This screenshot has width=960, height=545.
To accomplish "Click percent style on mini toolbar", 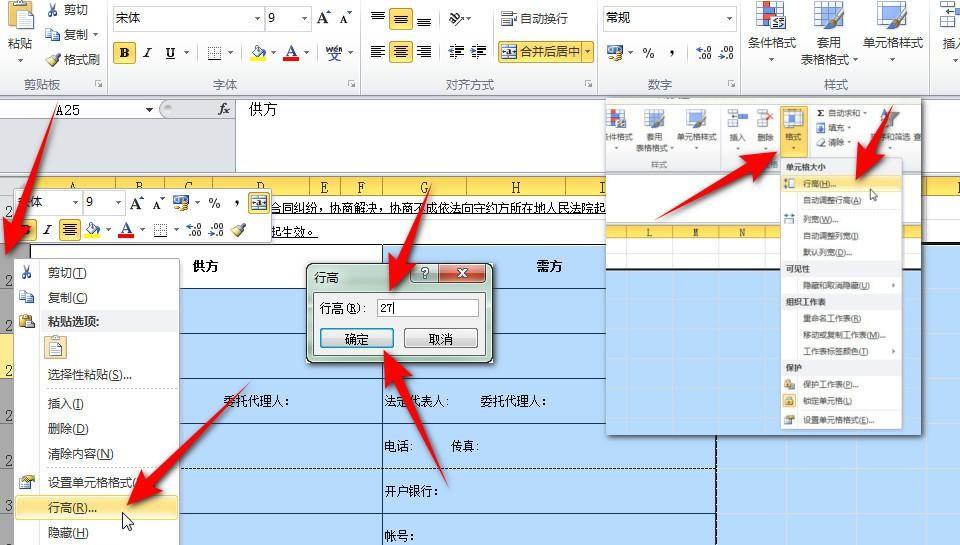I will [214, 203].
